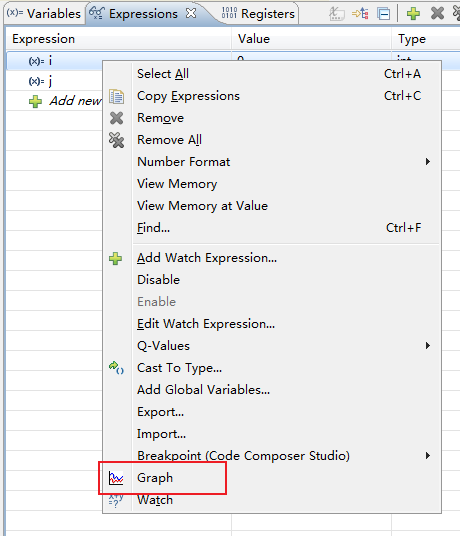Choose Watch at bottom of menu
The image size is (460, 536).
272,500
